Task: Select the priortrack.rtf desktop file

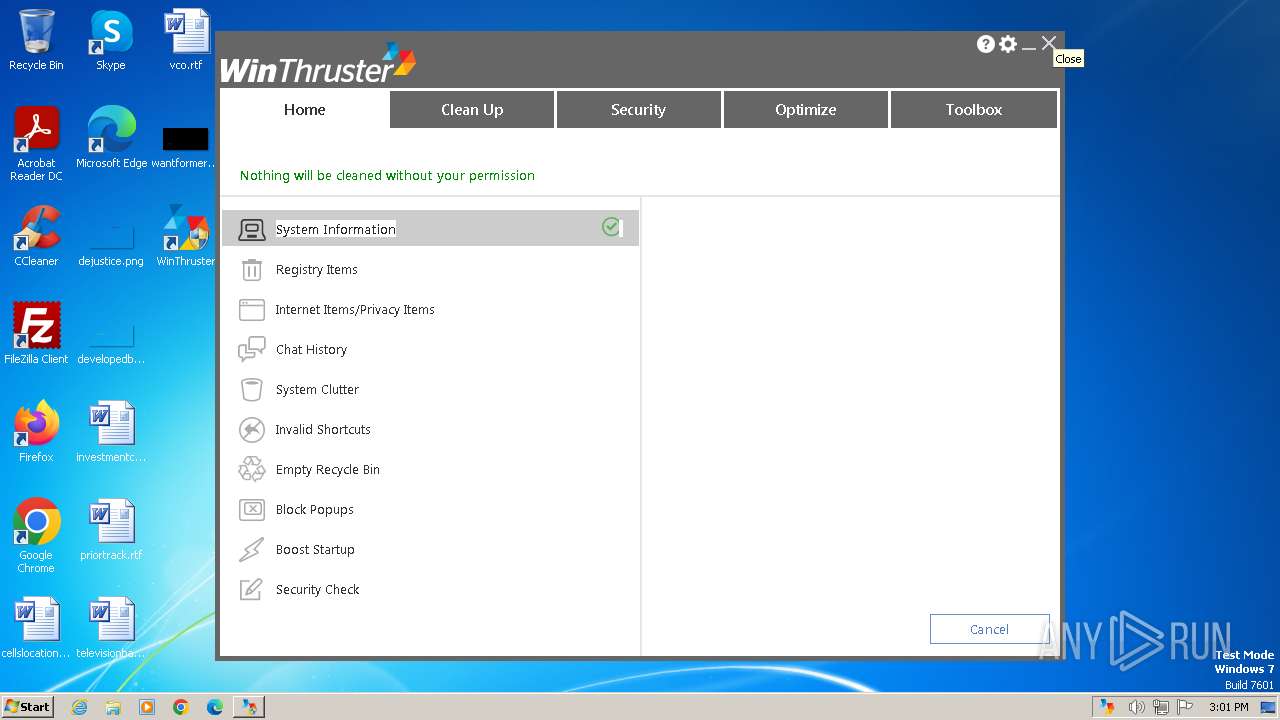Action: click(111, 530)
